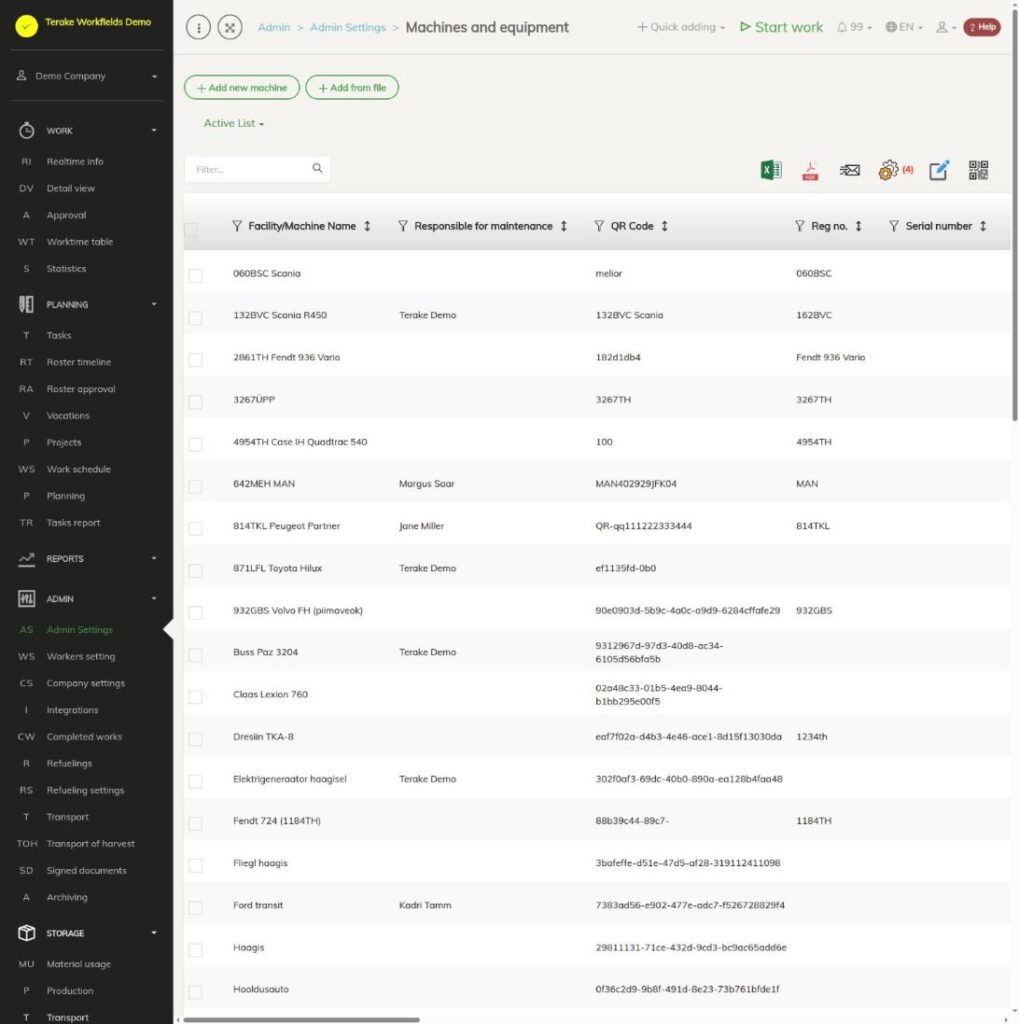1019x1024 pixels.
Task: Open the EN language dropdown
Action: pos(904,27)
